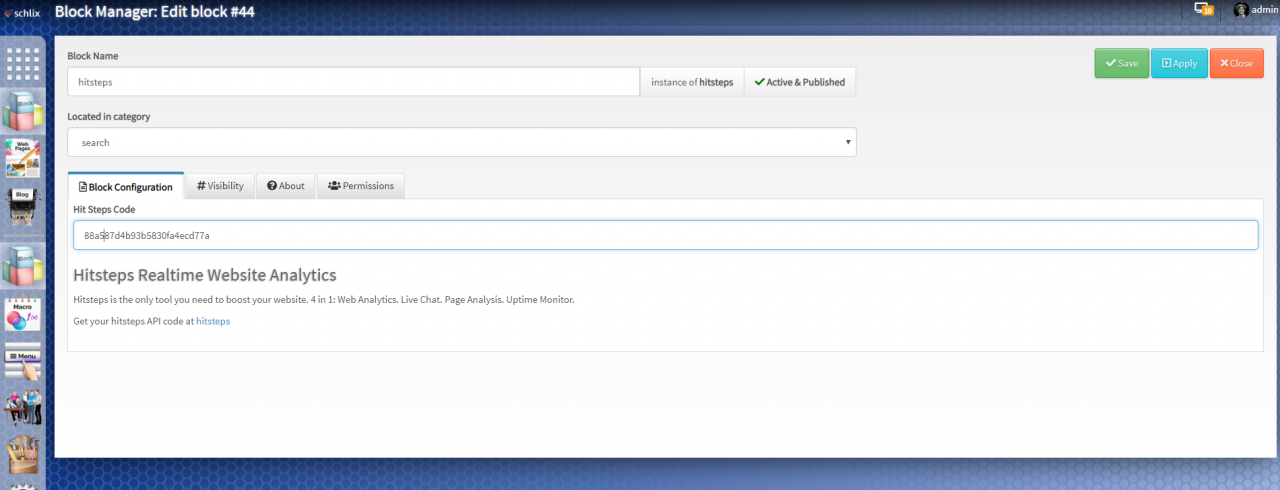Open the Menu sidebar icon
1280x490 pixels.
23,362
